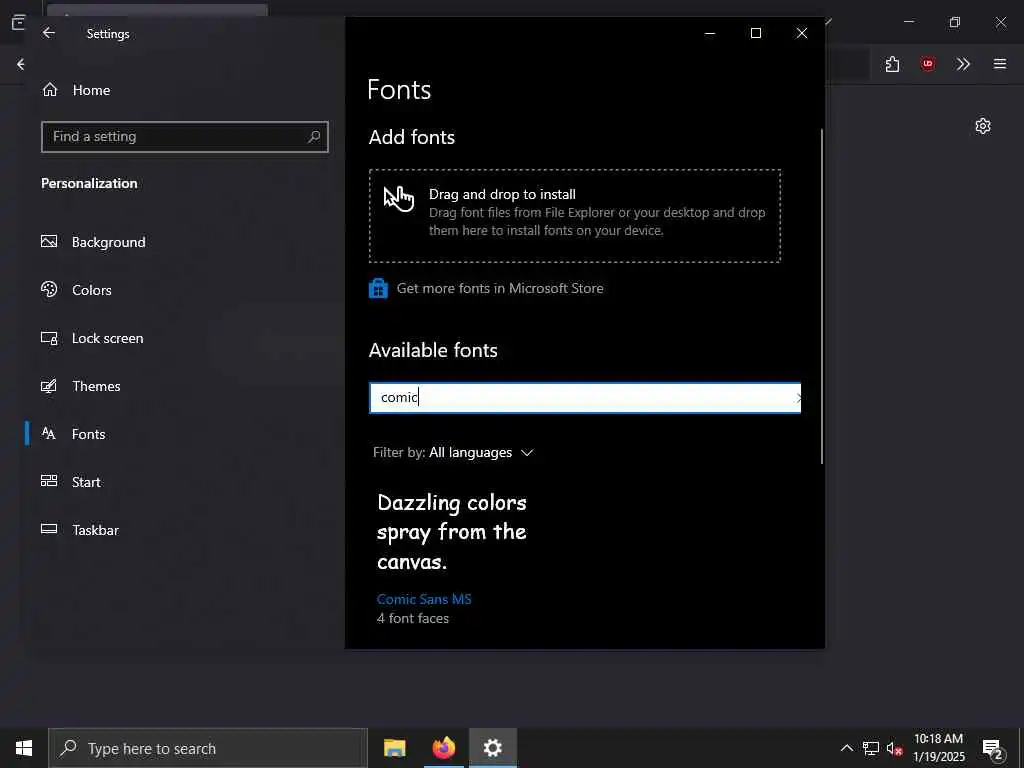Minimize the Settings window
This screenshot has width=1024, height=768.
pyautogui.click(x=710, y=33)
